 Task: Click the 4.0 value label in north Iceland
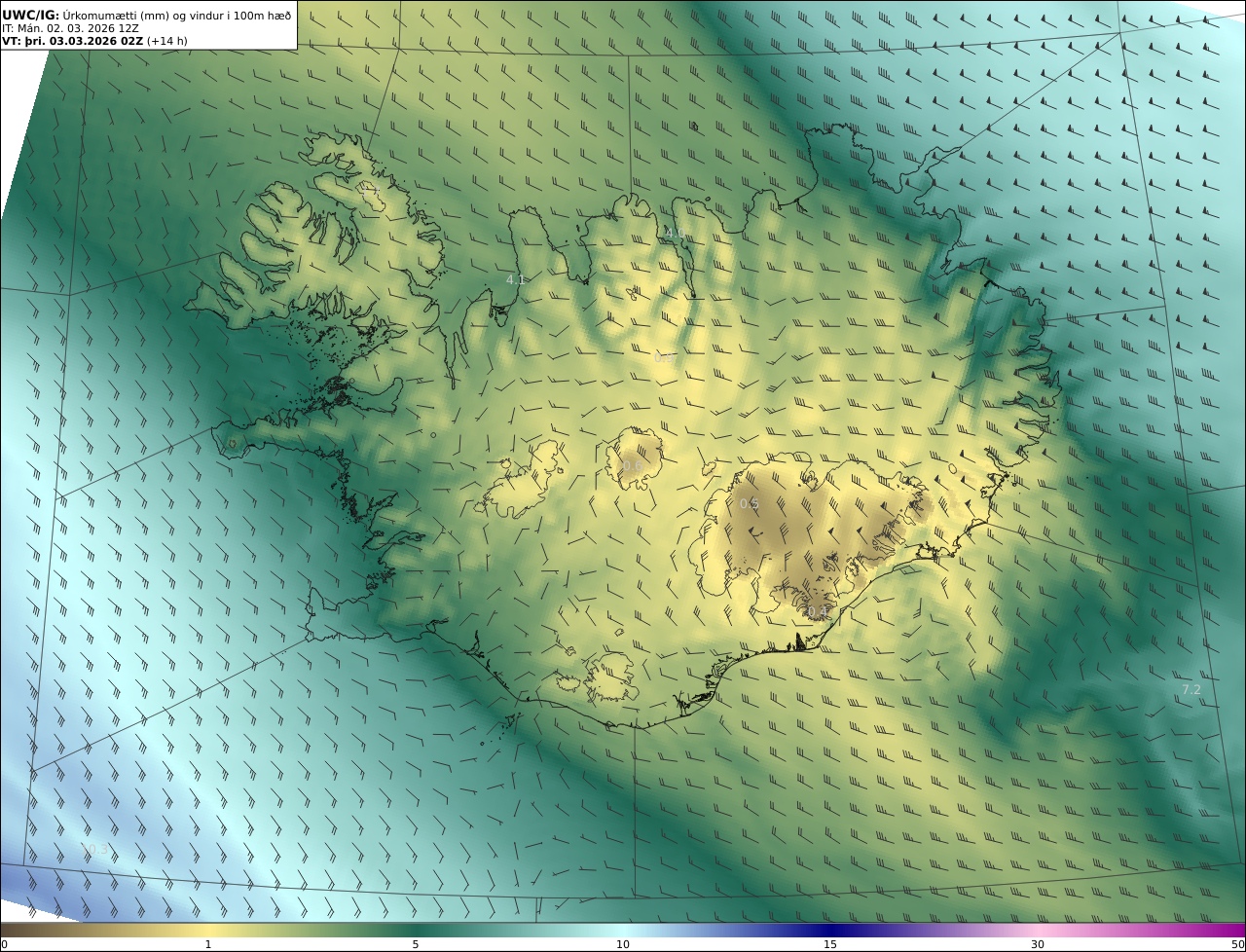(x=675, y=234)
